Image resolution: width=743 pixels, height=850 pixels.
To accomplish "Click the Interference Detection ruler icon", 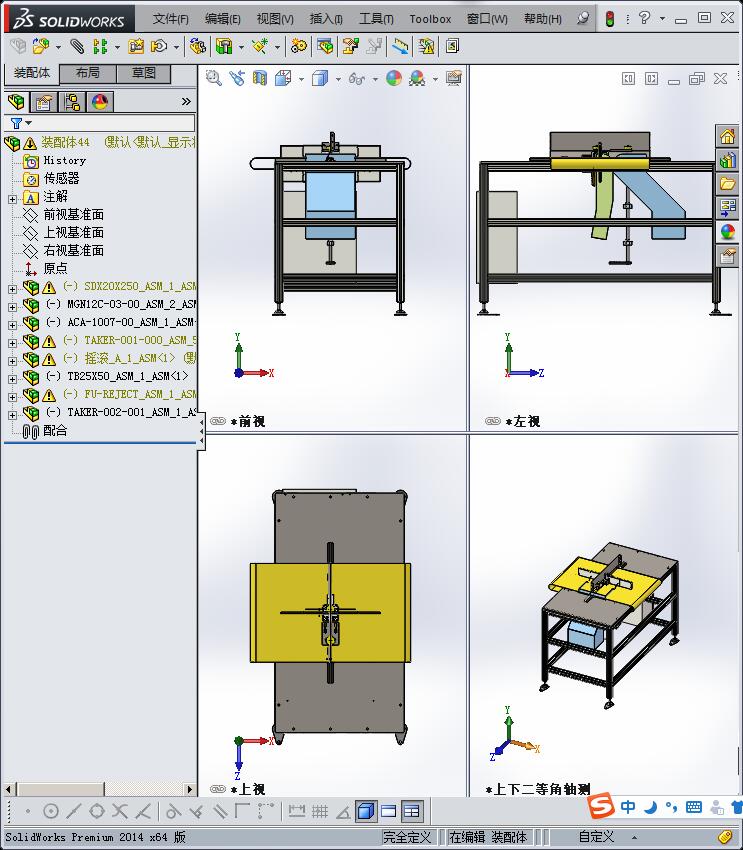I will [400, 47].
